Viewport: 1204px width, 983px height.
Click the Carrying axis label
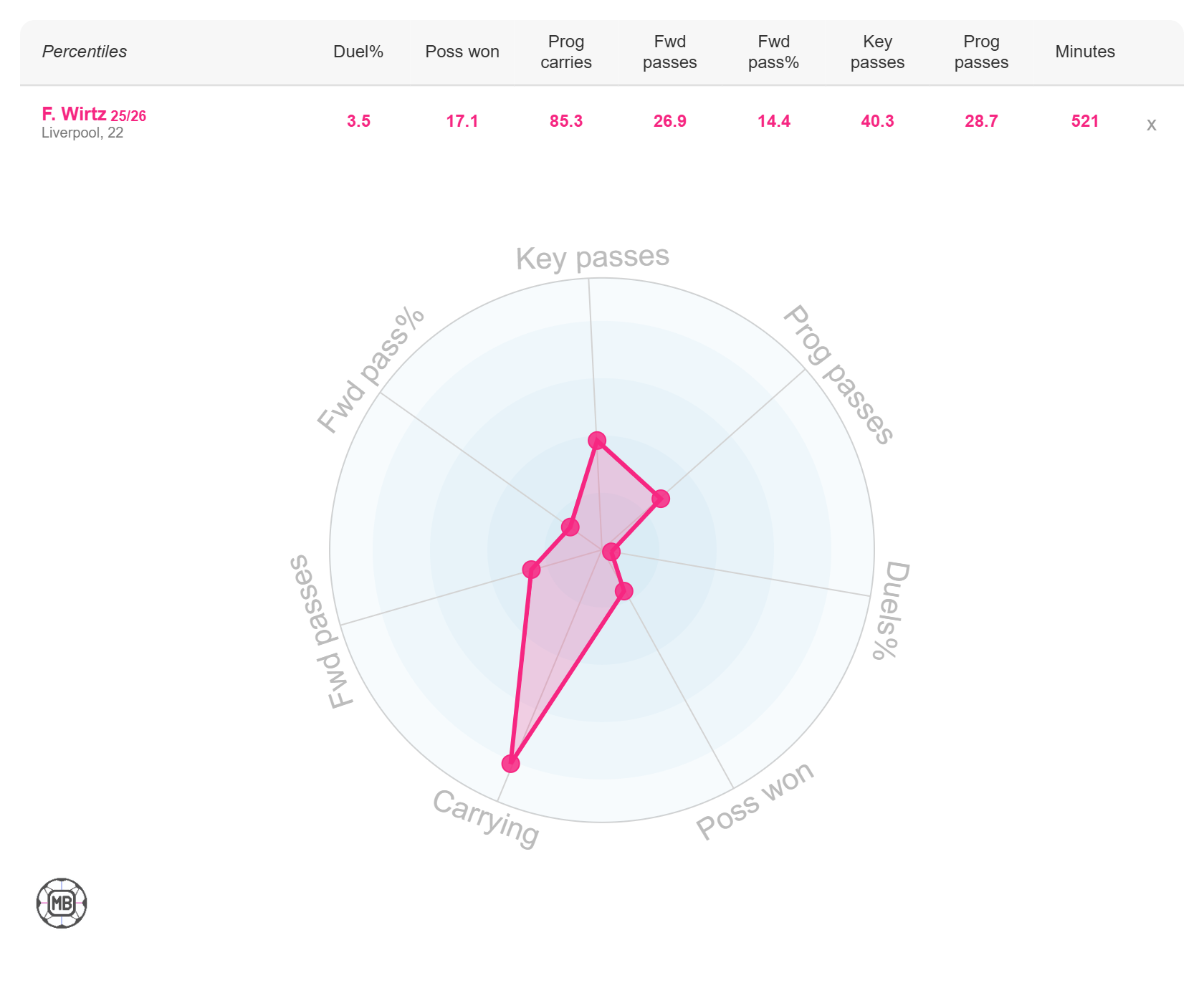tap(486, 818)
